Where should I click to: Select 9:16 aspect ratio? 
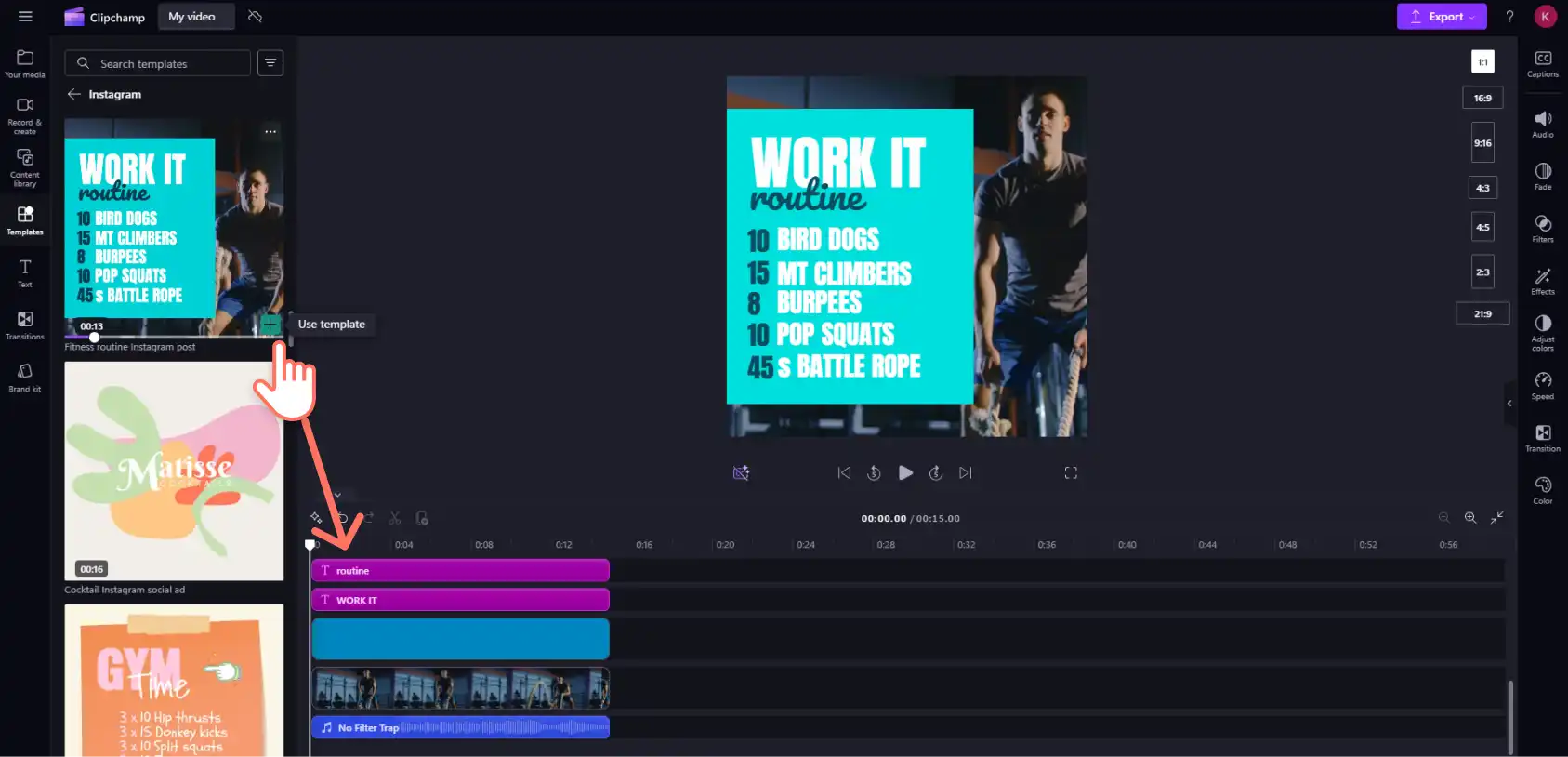(1482, 143)
